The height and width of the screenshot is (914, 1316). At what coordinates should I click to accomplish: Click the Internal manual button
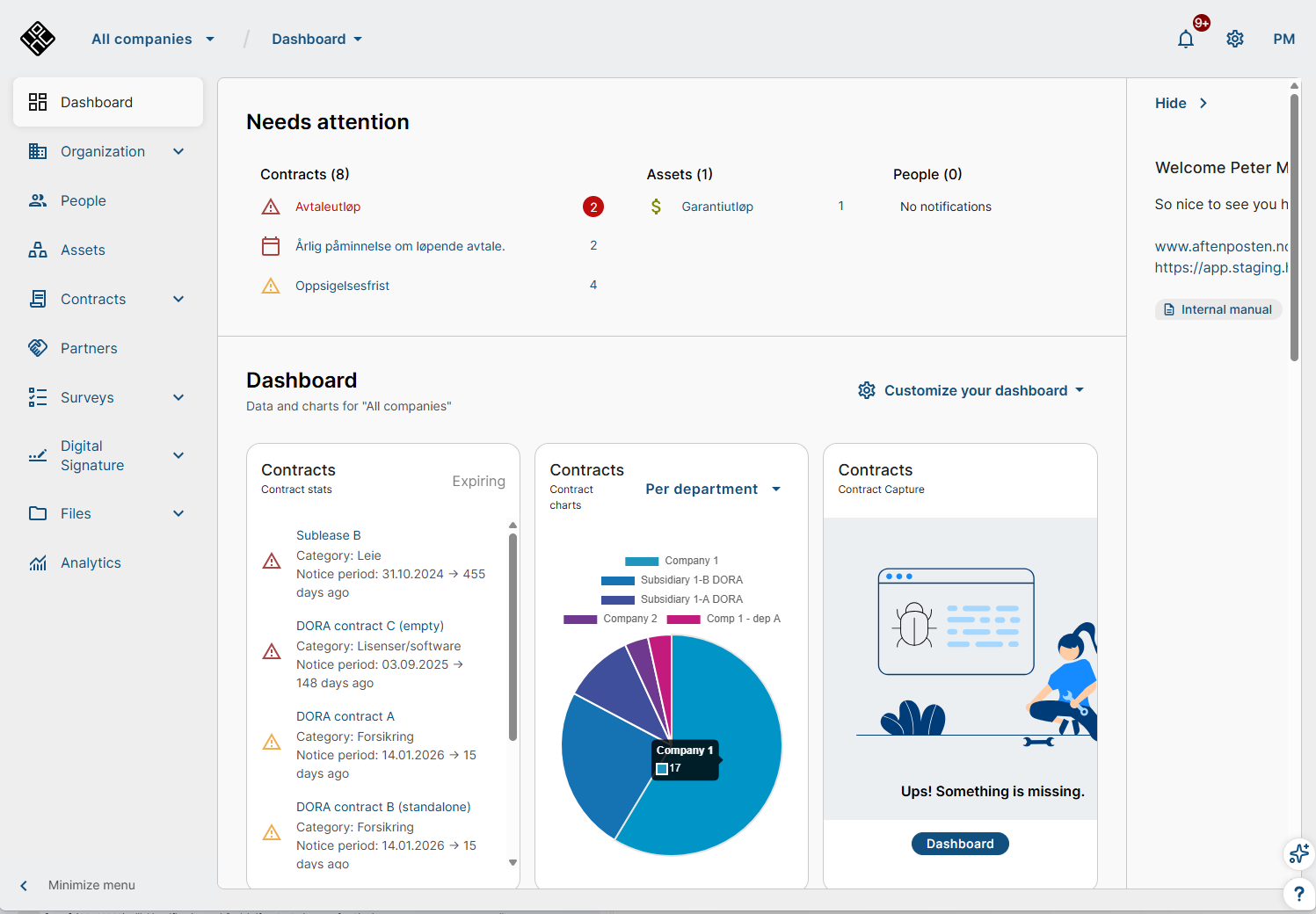(1218, 309)
